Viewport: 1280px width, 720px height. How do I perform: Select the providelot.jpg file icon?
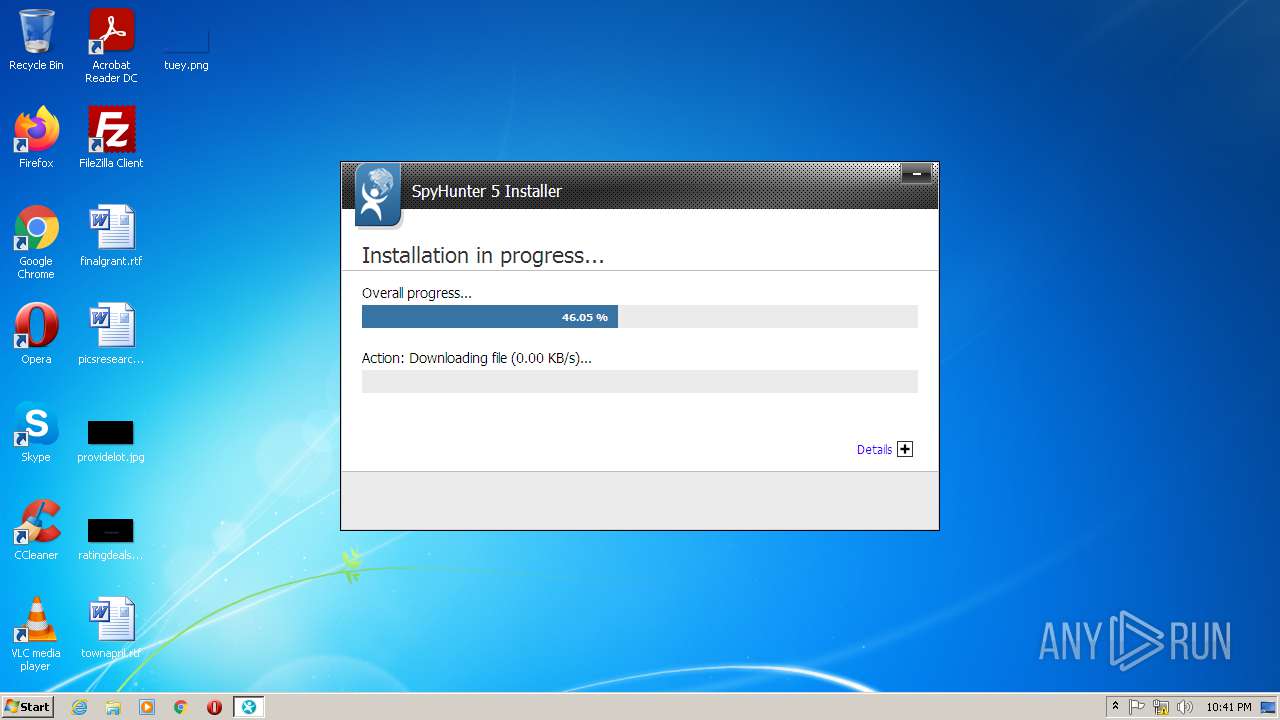point(111,440)
